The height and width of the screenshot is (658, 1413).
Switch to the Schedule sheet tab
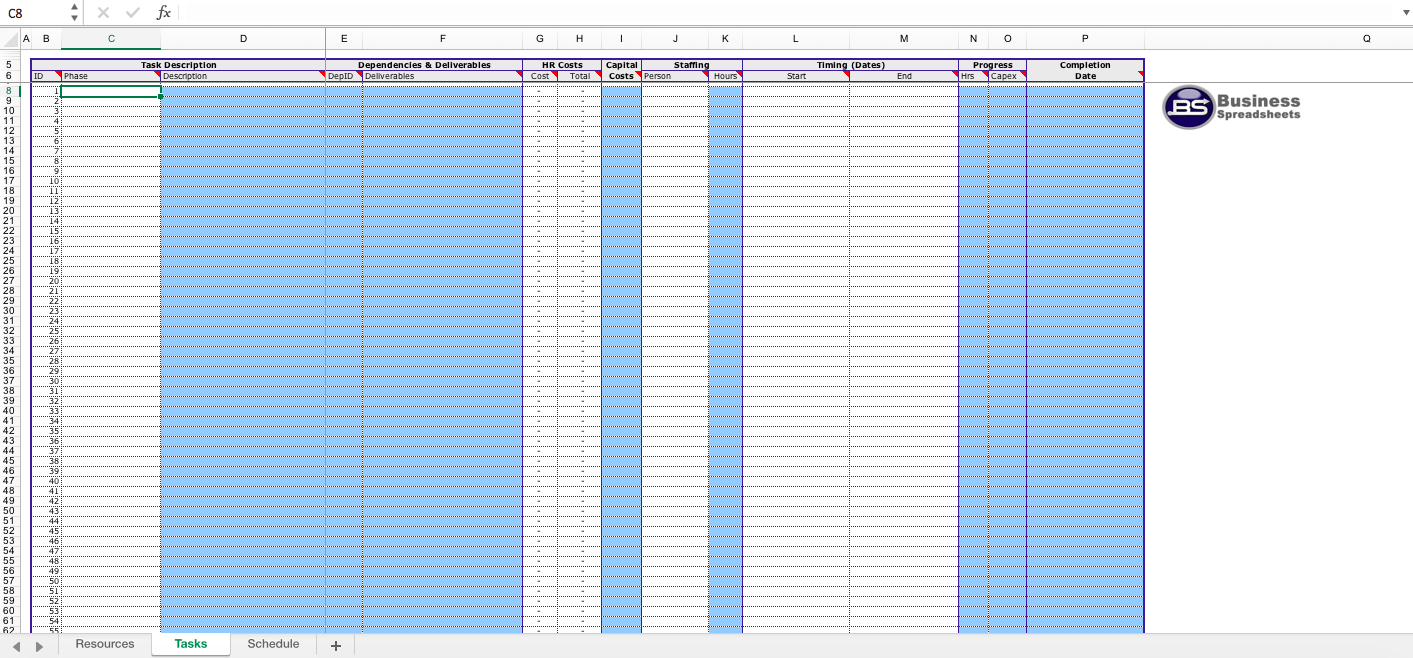[x=273, y=644]
